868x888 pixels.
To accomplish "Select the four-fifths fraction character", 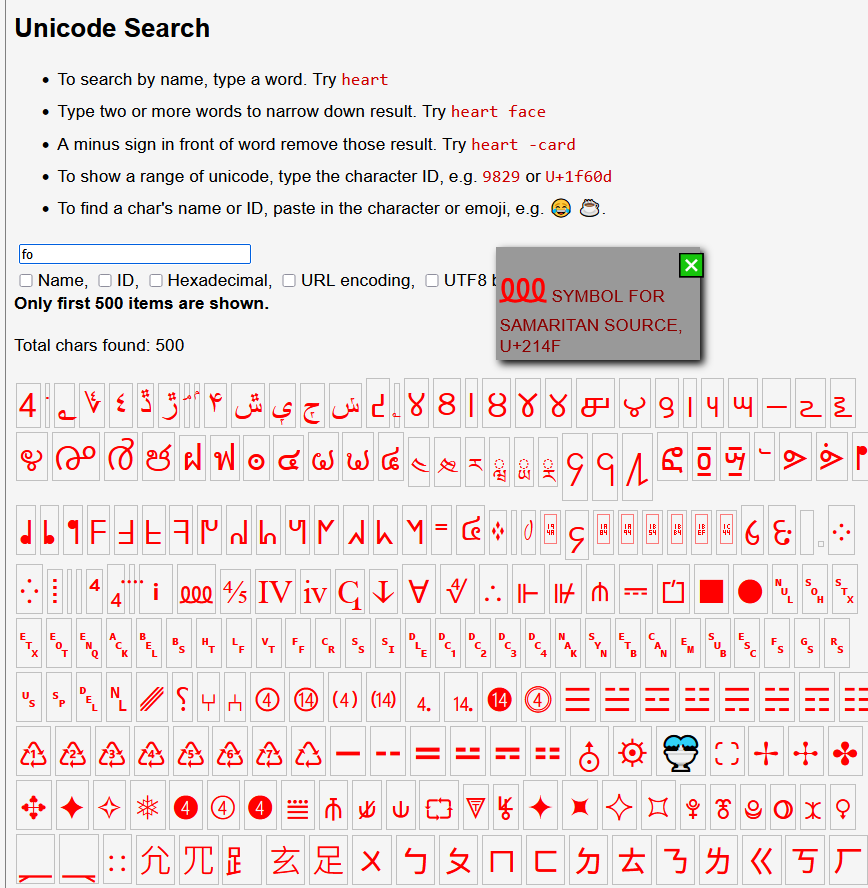I will click(x=235, y=592).
